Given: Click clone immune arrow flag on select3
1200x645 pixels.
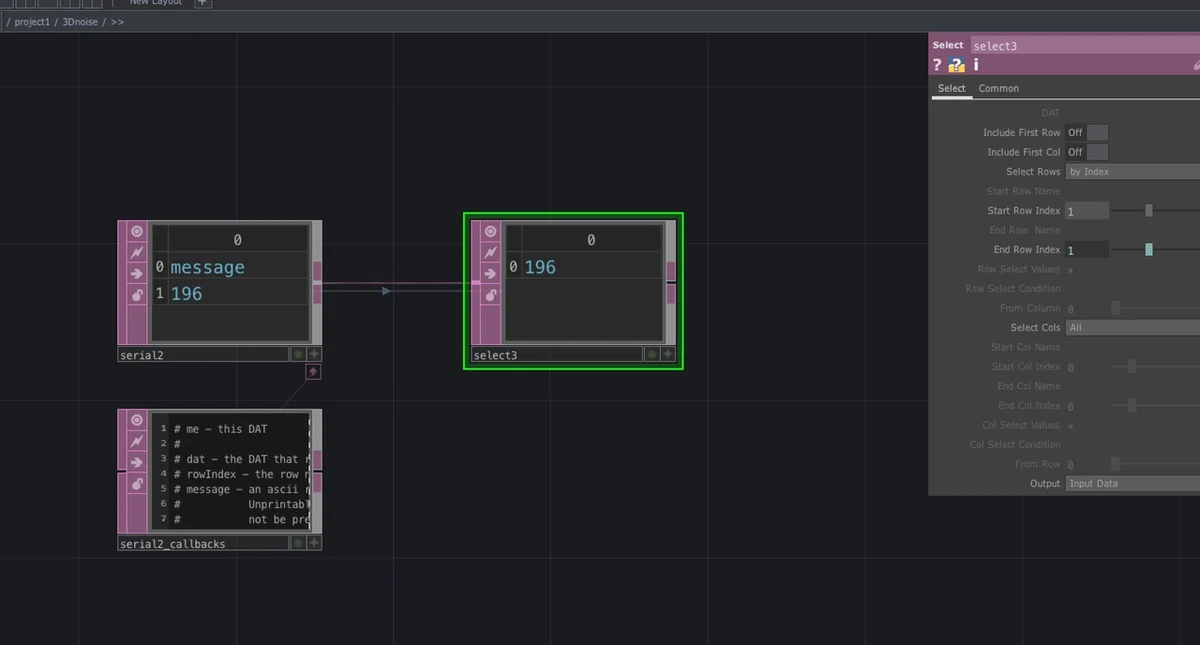Looking at the screenshot, I should pos(490,274).
